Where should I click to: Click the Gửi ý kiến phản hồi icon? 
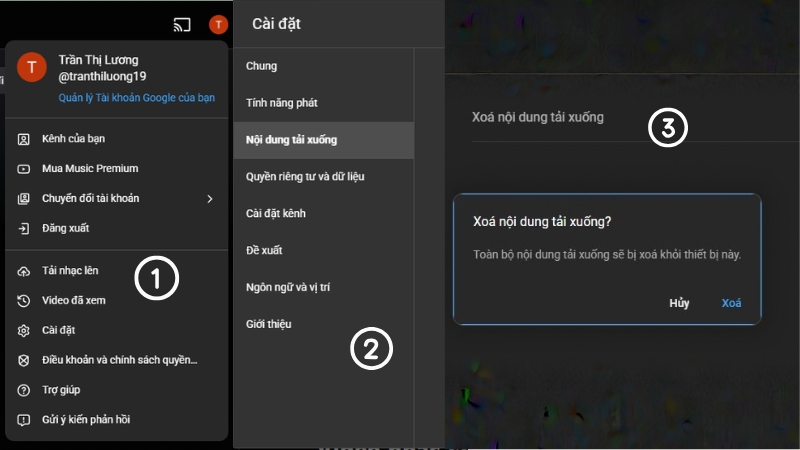[23, 420]
